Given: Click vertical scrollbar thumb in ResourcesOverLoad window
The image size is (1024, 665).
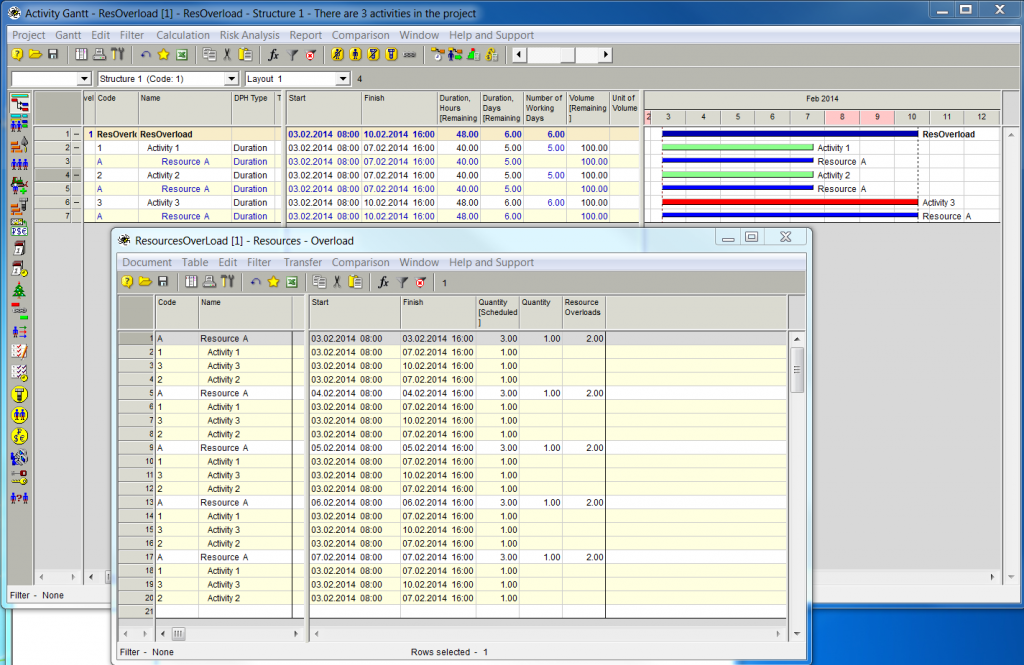Looking at the screenshot, I should point(797,370).
